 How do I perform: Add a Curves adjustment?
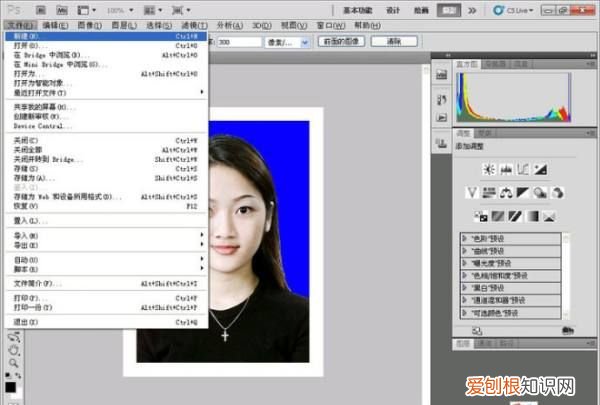pyautogui.click(x=523, y=169)
